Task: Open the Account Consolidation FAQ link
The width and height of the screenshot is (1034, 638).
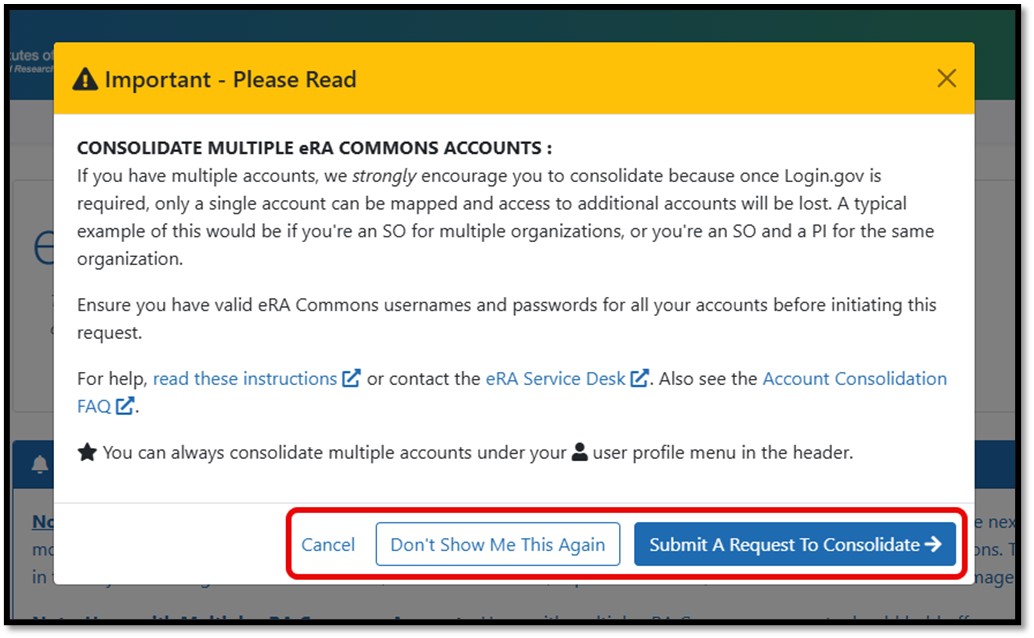Action: (854, 379)
